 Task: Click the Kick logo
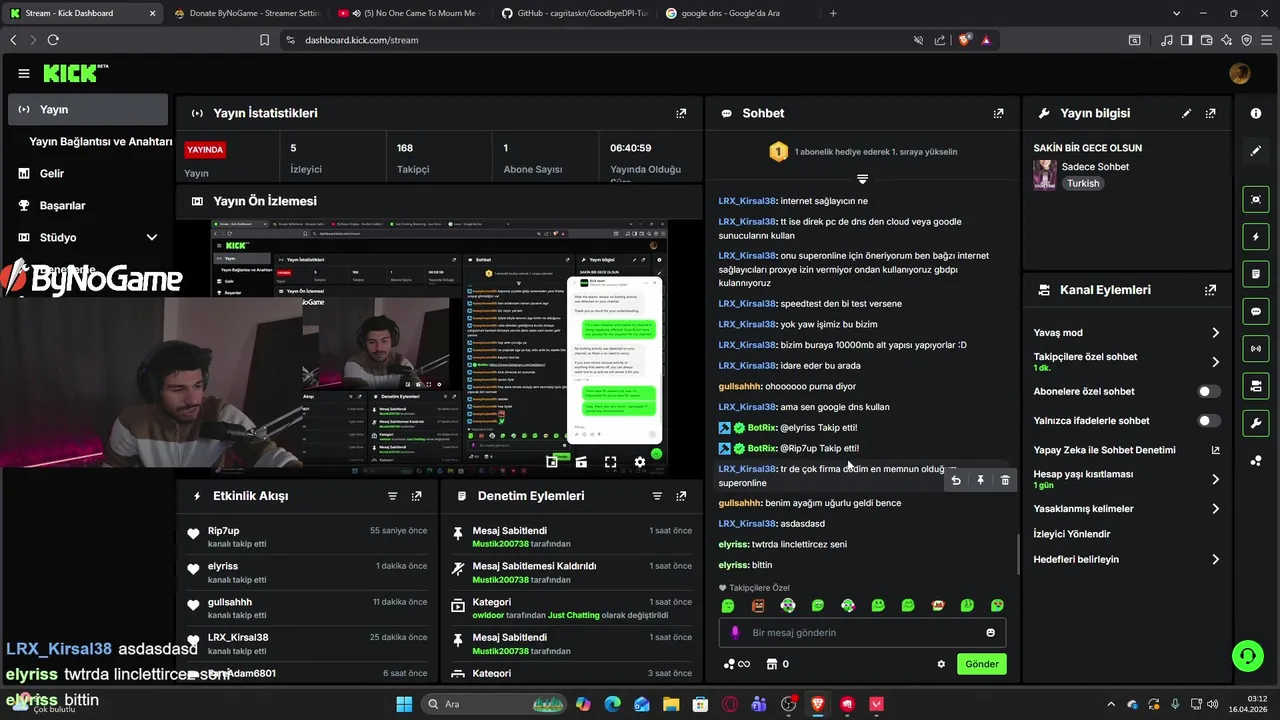coord(72,73)
